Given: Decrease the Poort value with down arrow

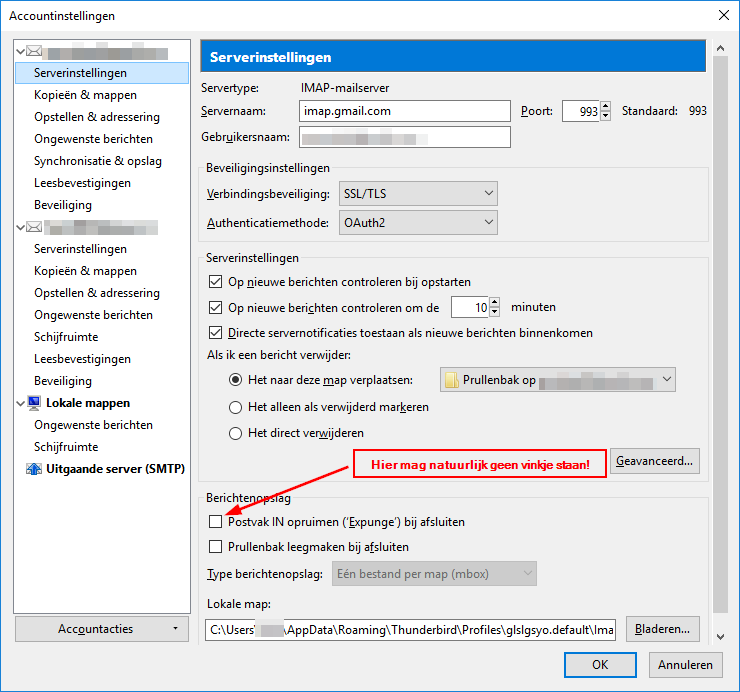Looking at the screenshot, I should point(605,116).
